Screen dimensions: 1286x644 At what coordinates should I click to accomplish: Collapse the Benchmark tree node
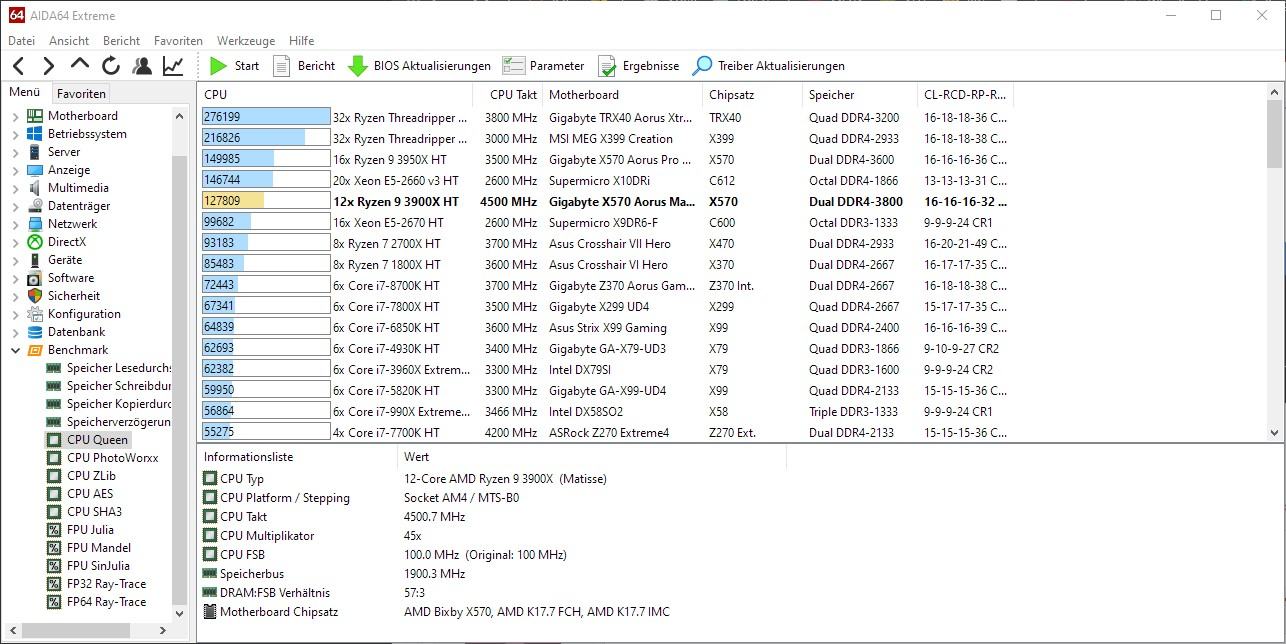tap(15, 350)
